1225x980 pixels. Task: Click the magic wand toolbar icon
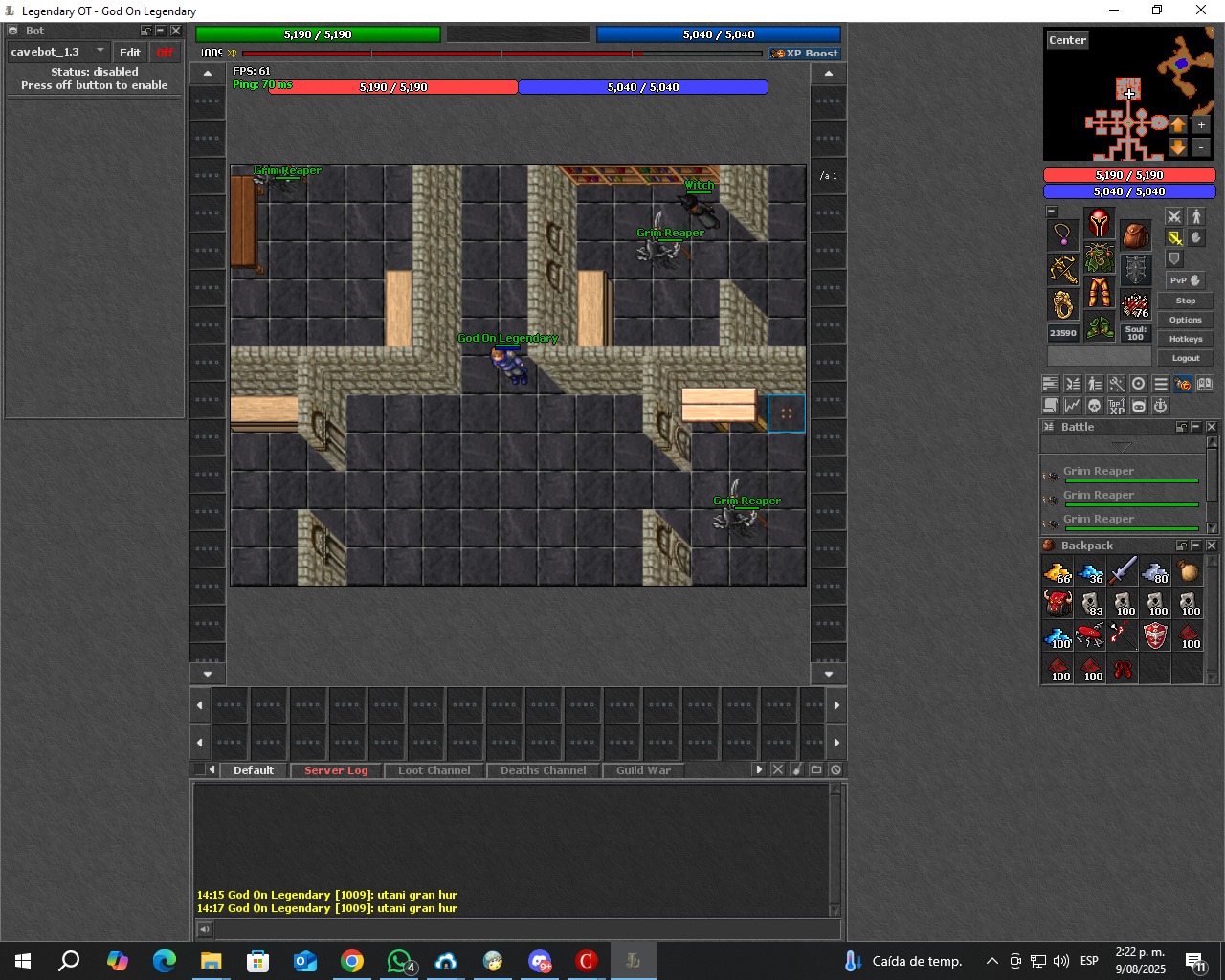pos(1117,384)
